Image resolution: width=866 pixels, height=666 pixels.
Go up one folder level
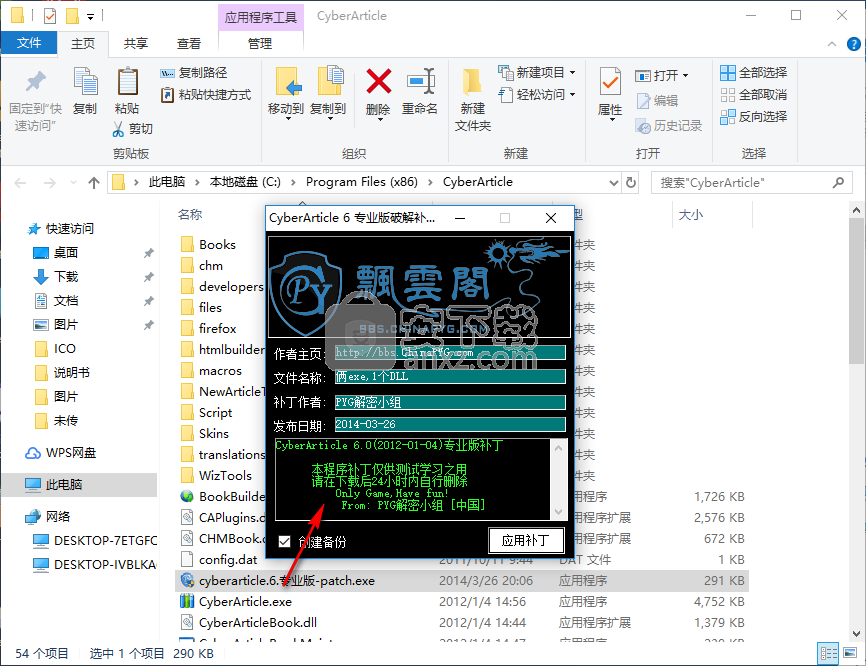94,183
